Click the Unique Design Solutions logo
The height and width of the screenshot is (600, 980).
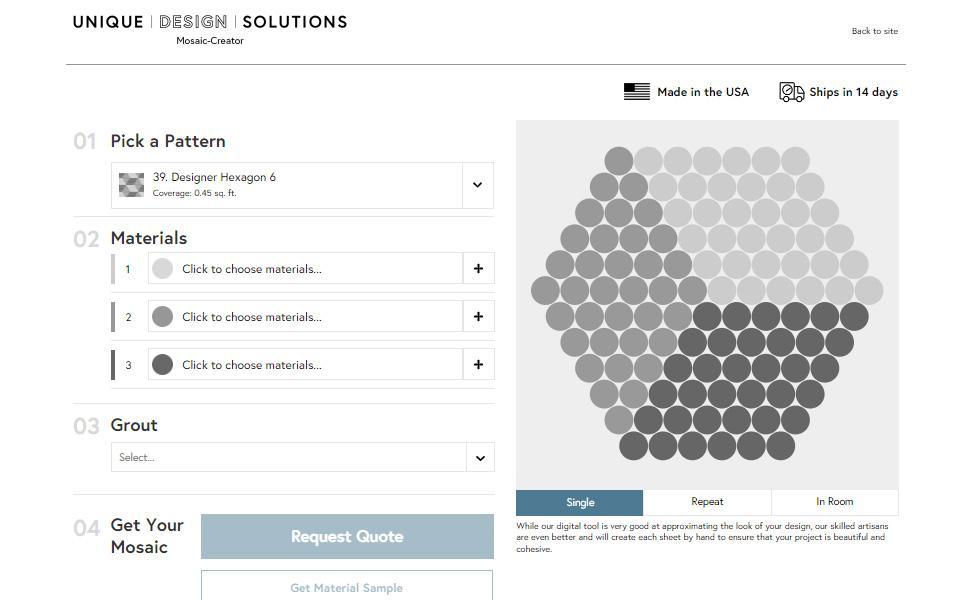[x=210, y=22]
